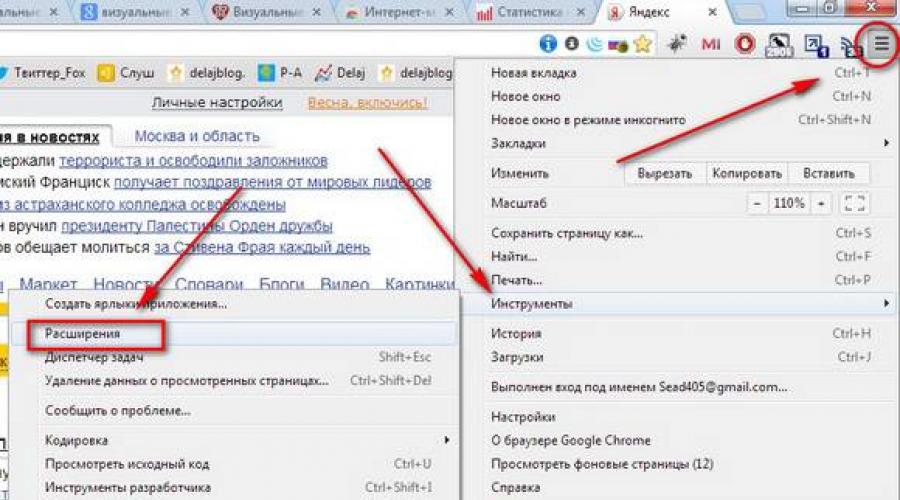Click the Вырезать button
The image size is (900, 500).
[664, 173]
